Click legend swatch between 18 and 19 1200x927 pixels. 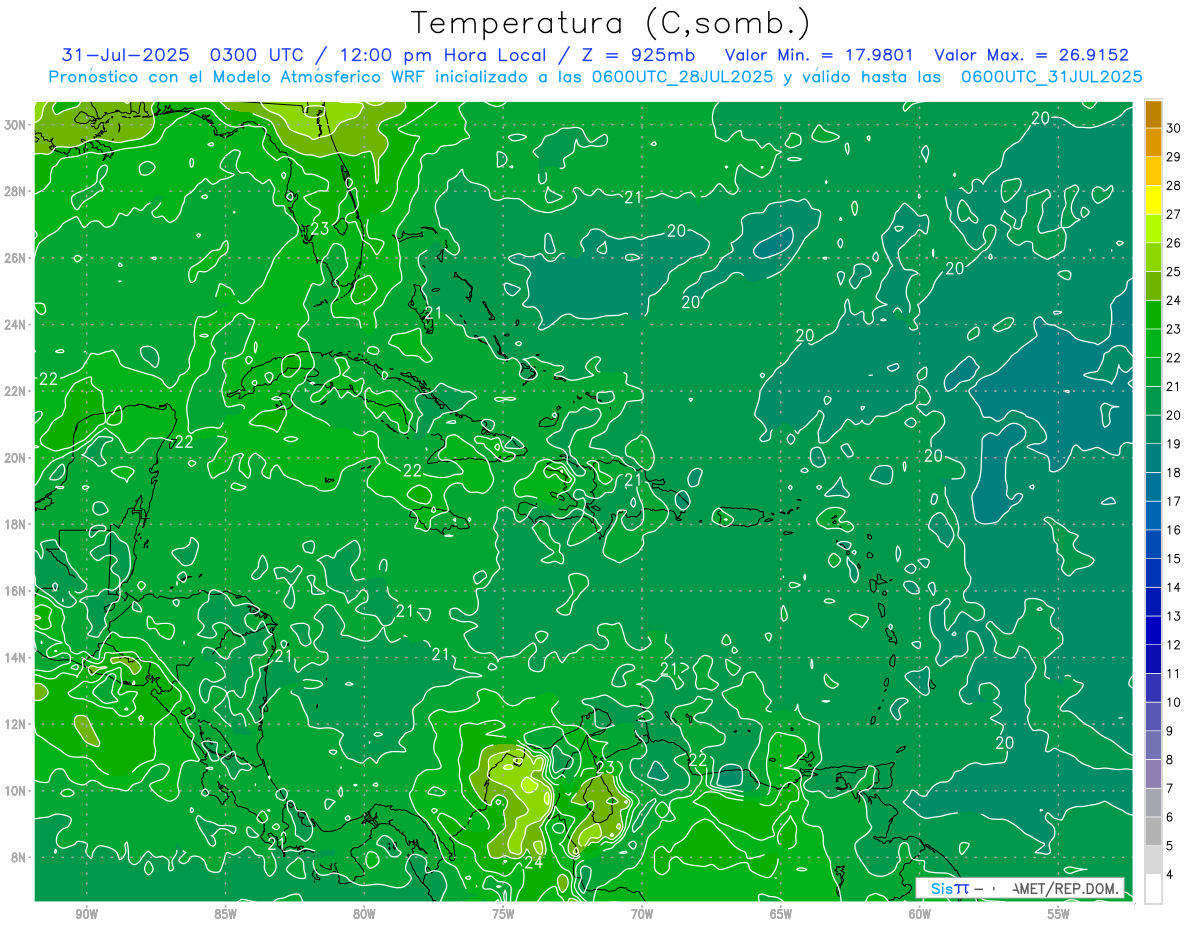click(1153, 459)
